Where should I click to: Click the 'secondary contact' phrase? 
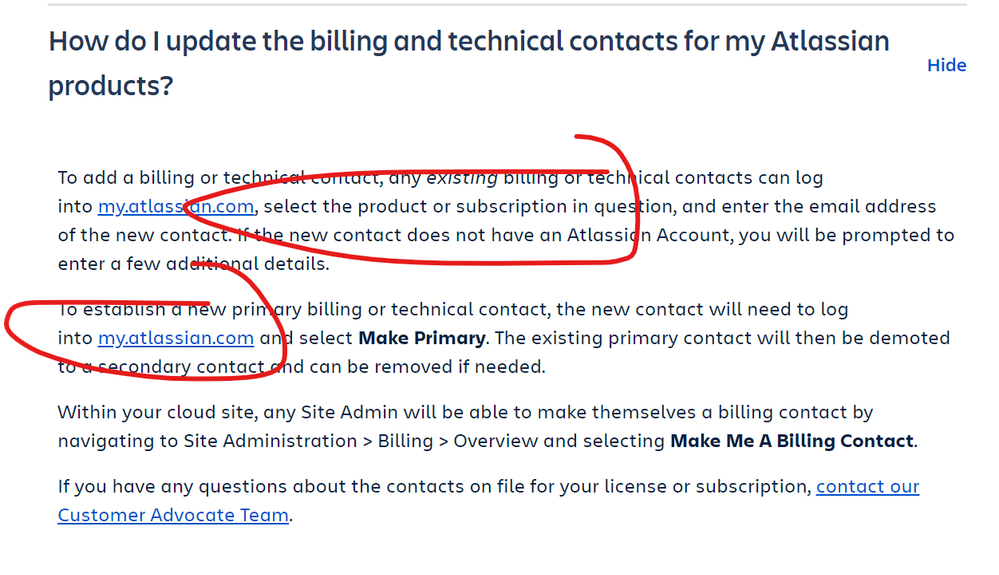(181, 367)
